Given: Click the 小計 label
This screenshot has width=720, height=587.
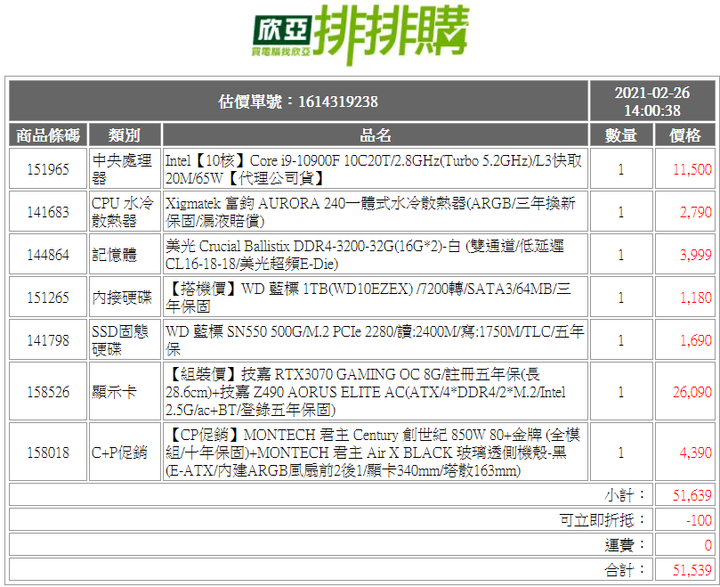Looking at the screenshot, I should pos(624,495).
